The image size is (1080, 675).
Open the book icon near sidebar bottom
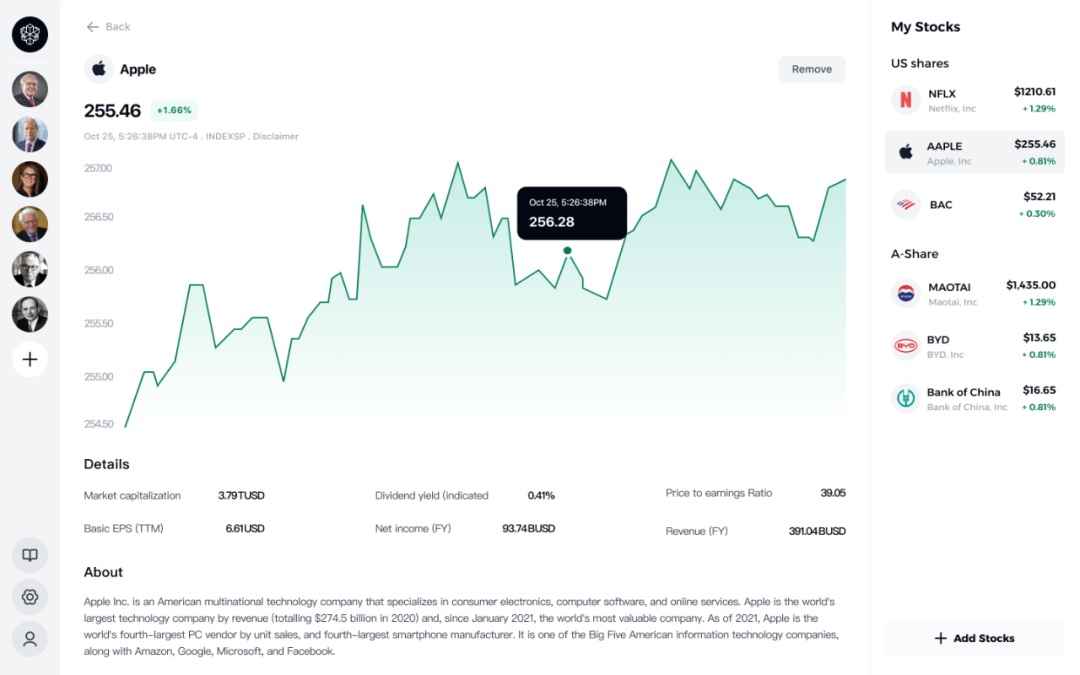(29, 554)
